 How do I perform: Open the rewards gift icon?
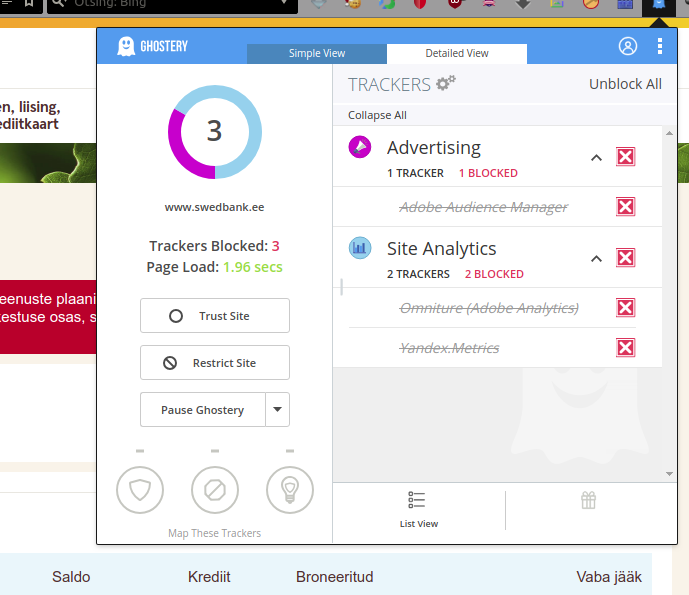click(x=588, y=500)
